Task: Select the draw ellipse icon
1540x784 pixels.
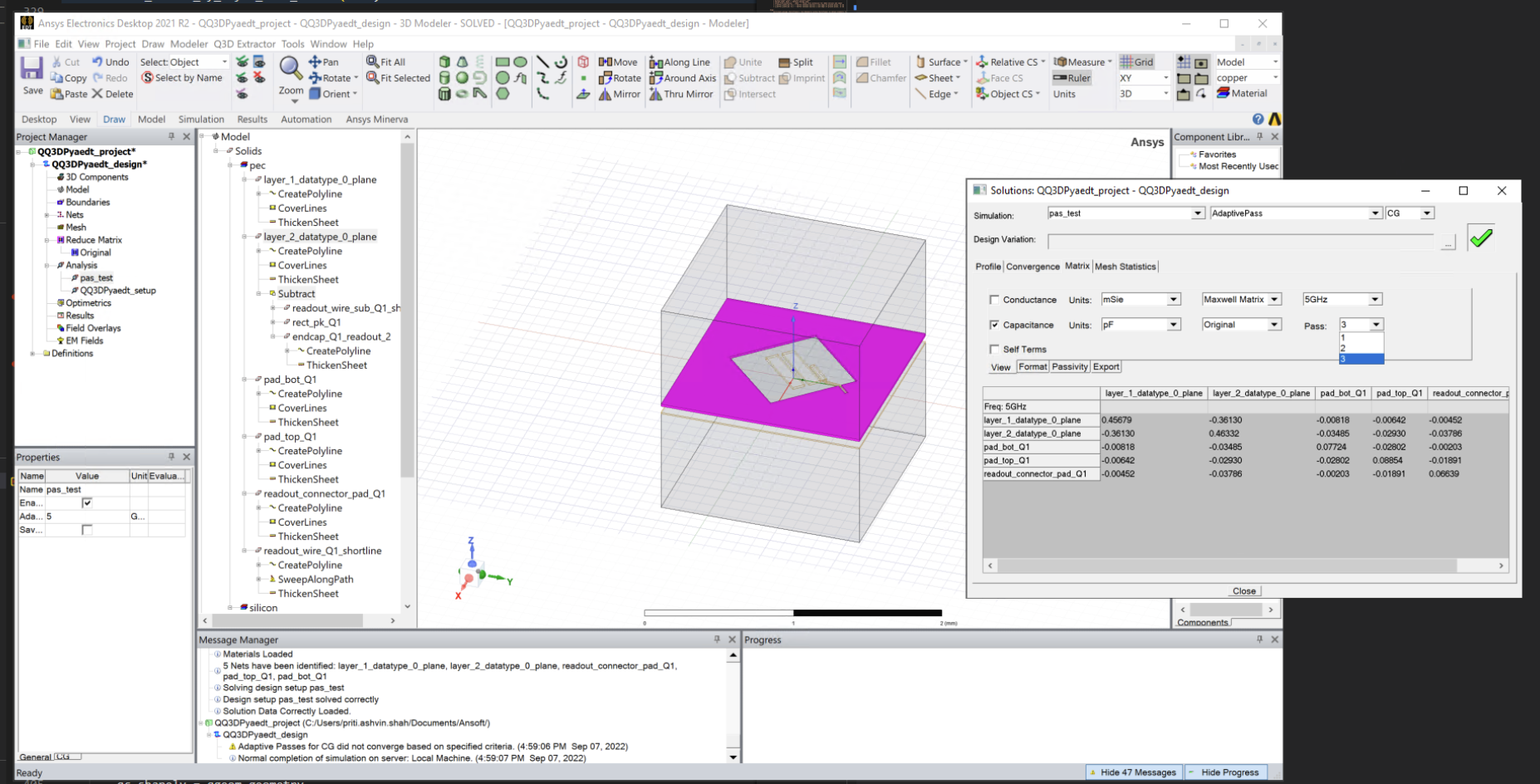Action: click(520, 61)
